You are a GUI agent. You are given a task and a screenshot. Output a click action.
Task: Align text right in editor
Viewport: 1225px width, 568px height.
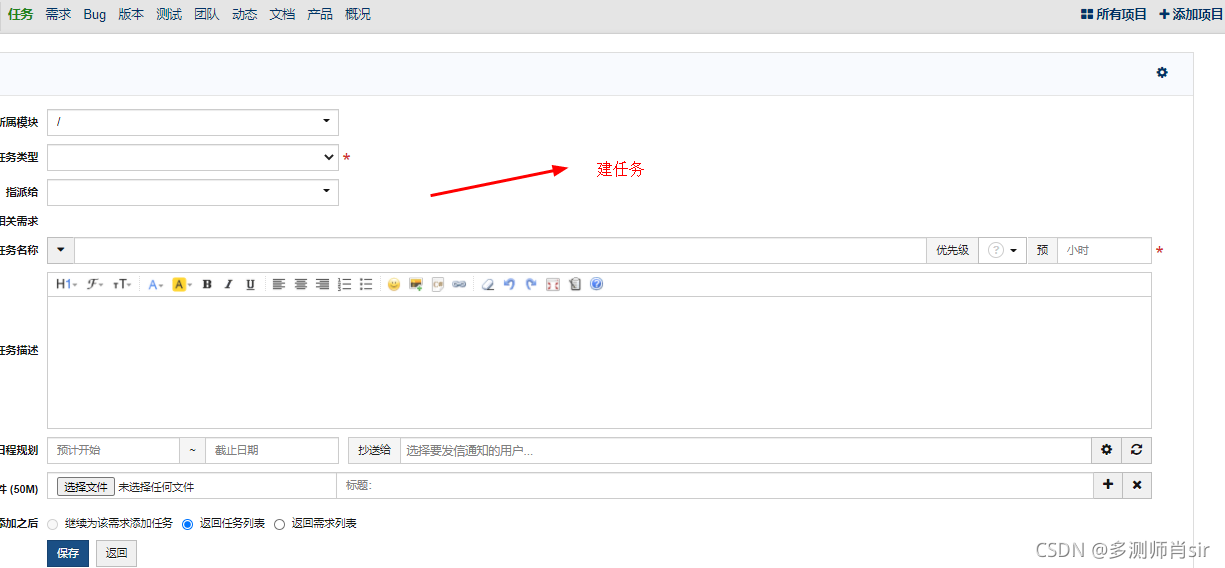point(322,285)
